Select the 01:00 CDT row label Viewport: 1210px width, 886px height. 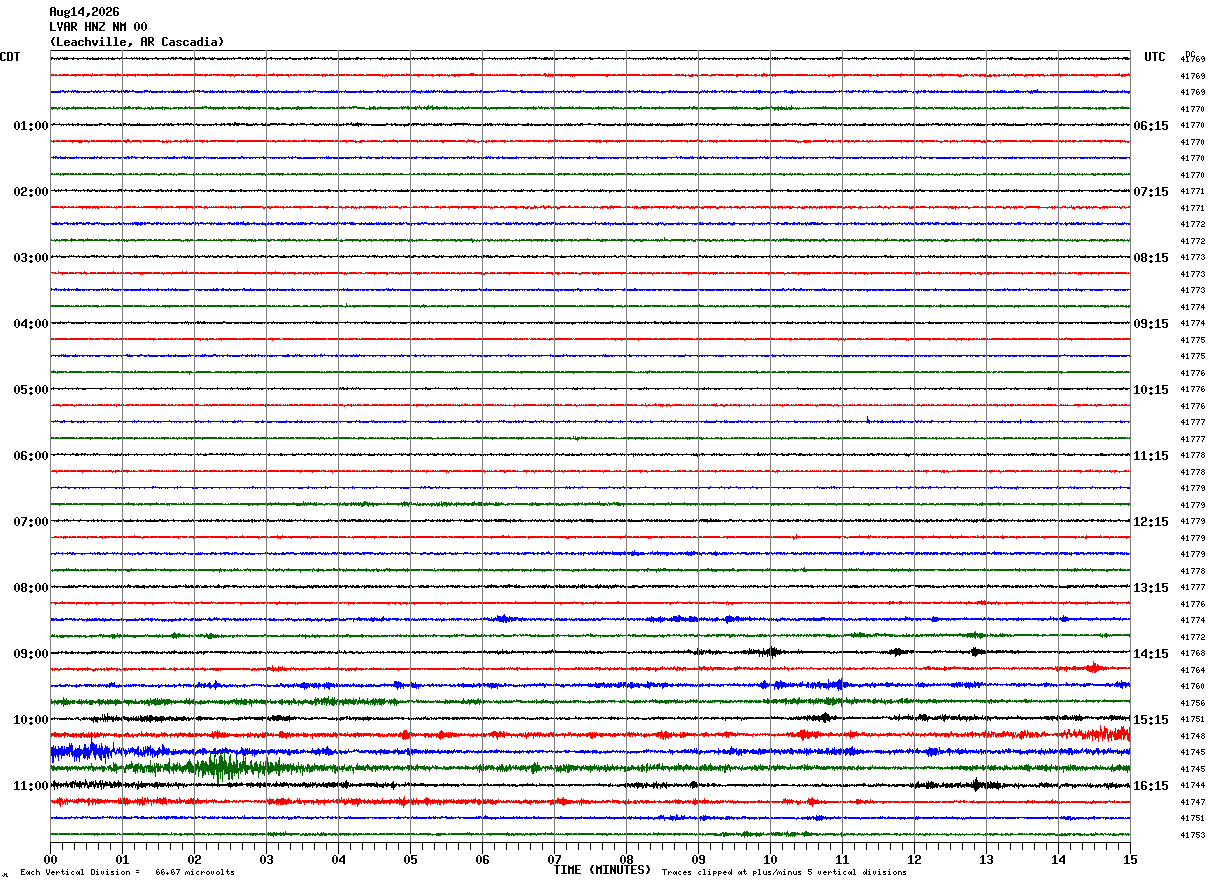point(31,126)
